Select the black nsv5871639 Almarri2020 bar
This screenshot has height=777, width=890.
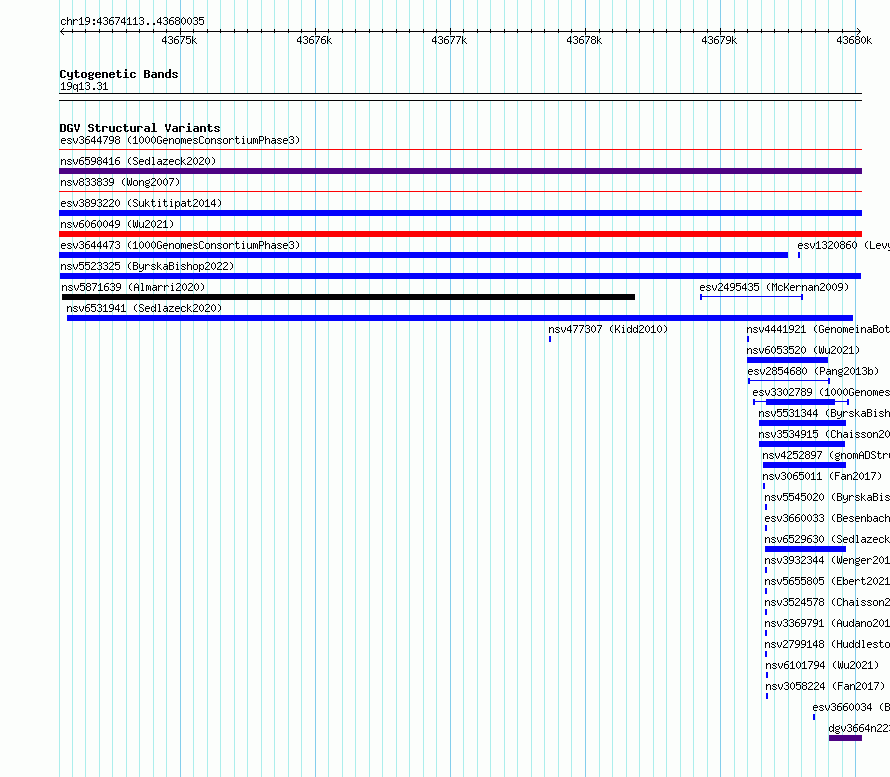tap(349, 297)
